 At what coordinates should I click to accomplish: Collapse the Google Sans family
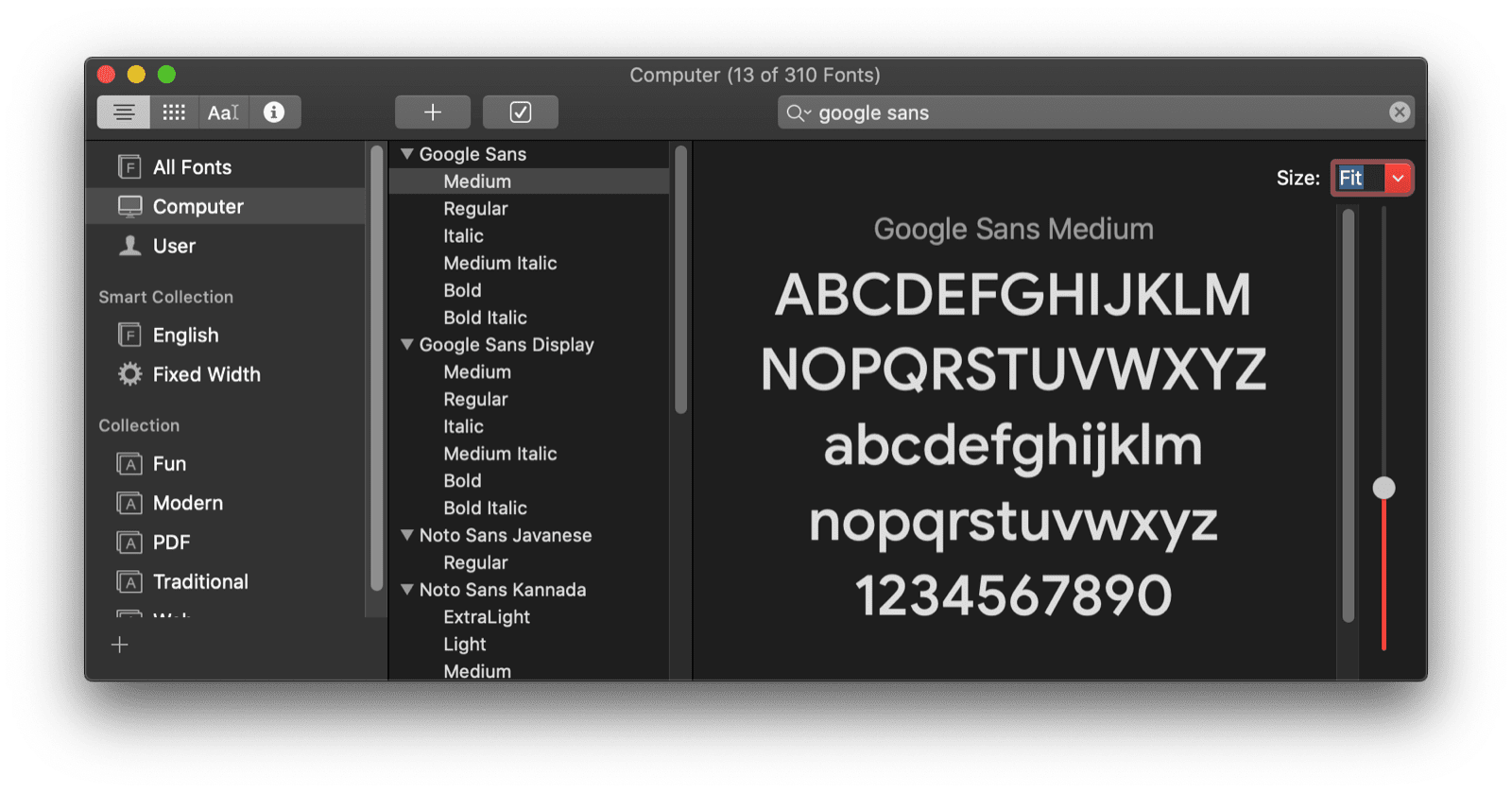click(407, 154)
